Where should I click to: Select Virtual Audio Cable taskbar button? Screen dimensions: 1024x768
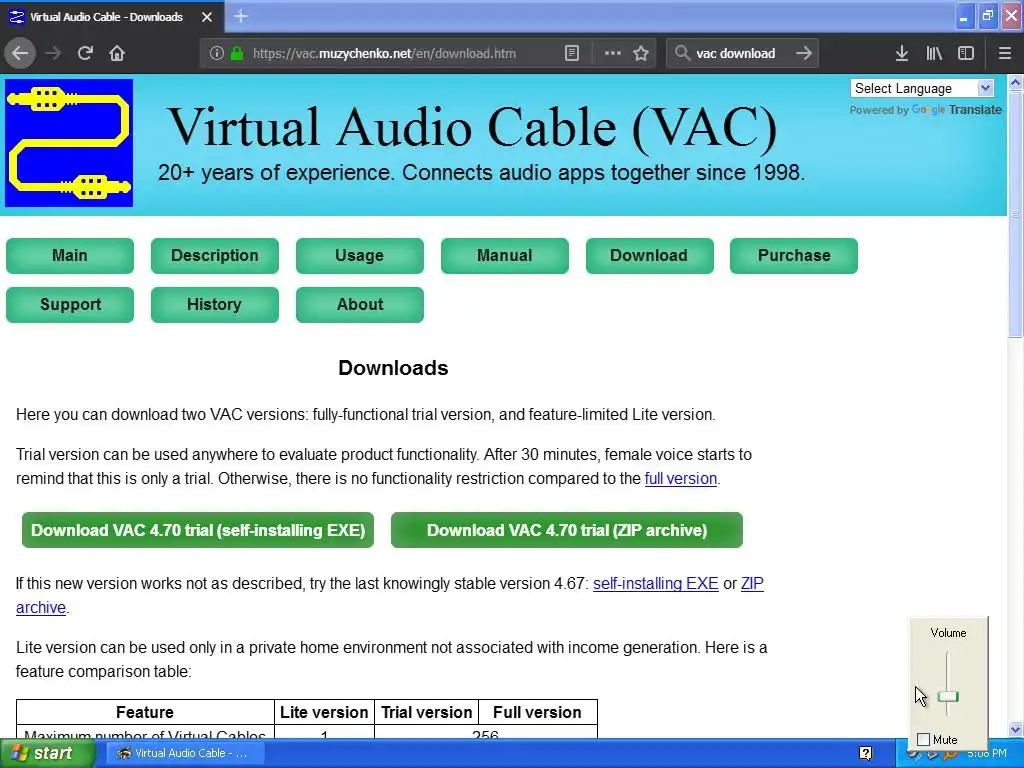click(185, 754)
